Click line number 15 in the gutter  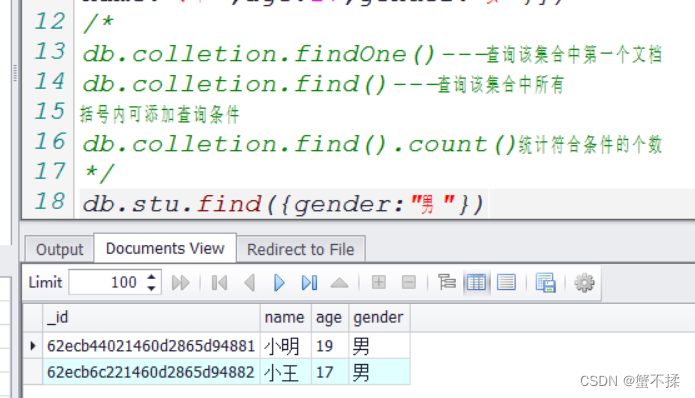coord(50,111)
